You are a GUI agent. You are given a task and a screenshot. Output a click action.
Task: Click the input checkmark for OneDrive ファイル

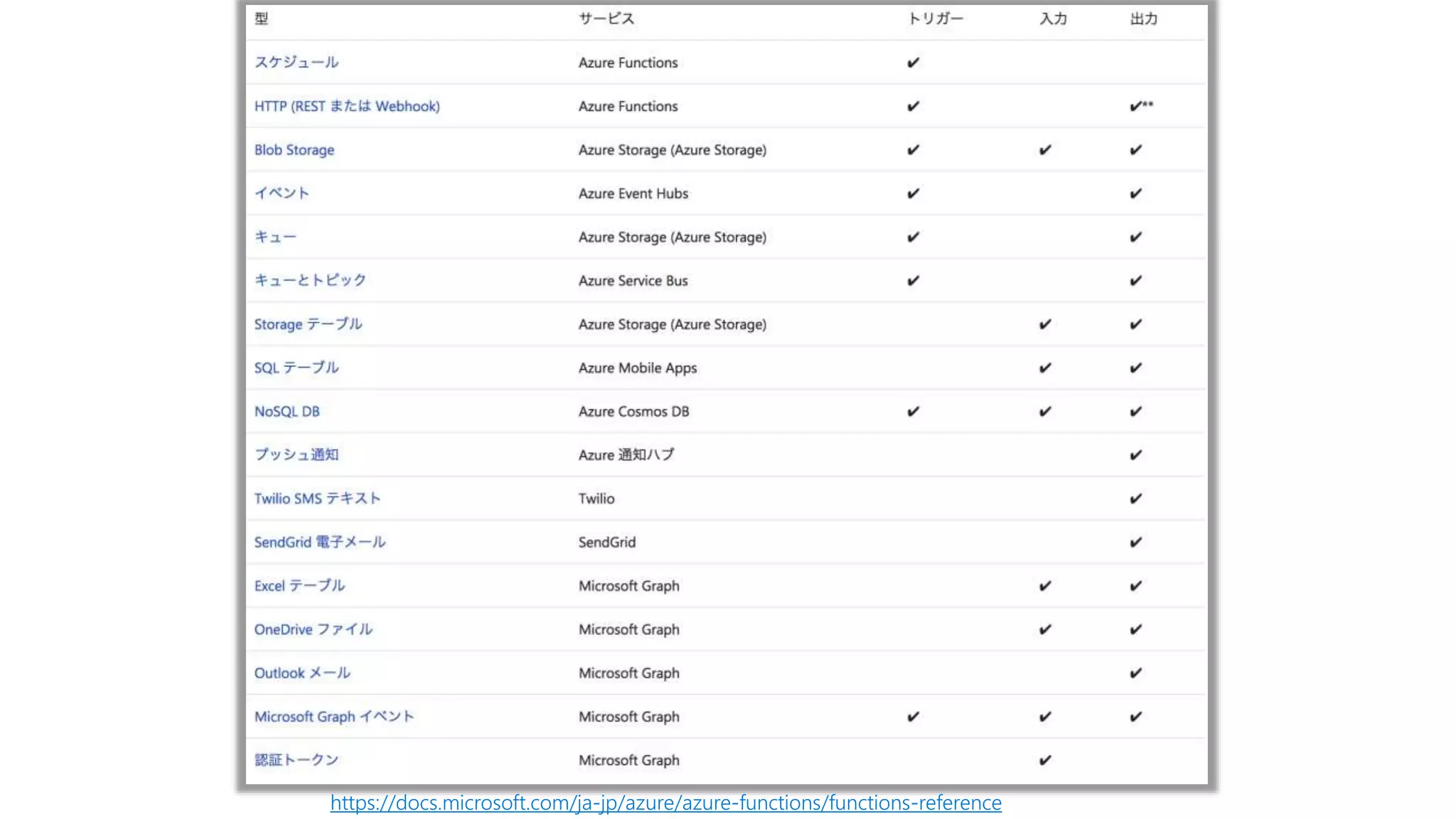pos(1045,630)
